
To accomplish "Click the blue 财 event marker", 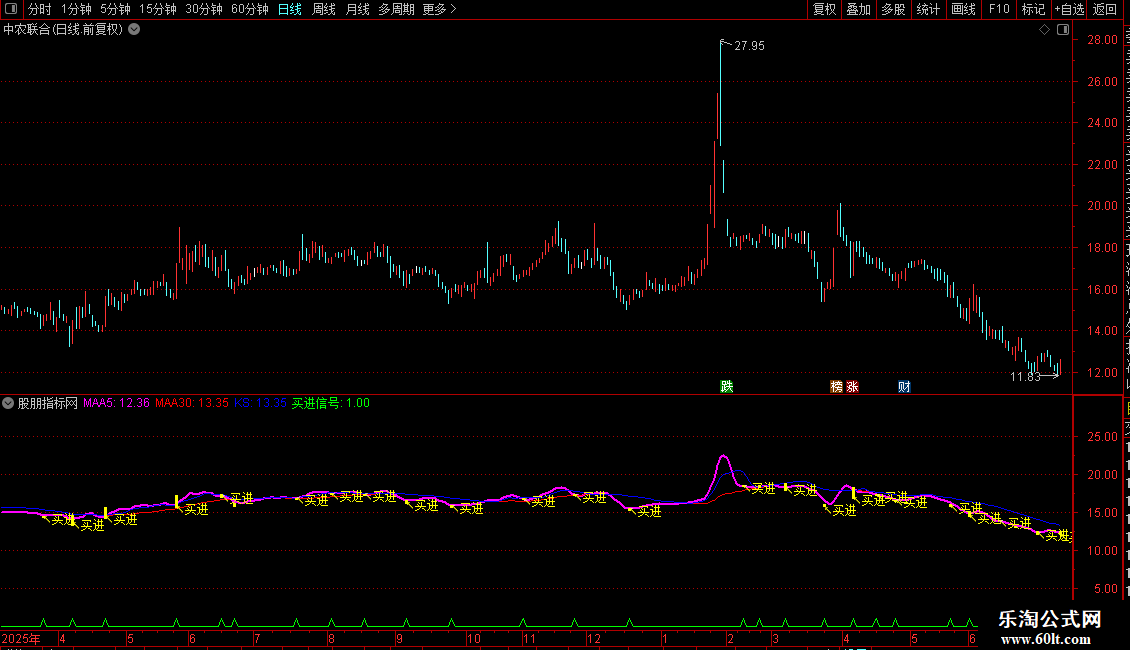I will click(904, 386).
